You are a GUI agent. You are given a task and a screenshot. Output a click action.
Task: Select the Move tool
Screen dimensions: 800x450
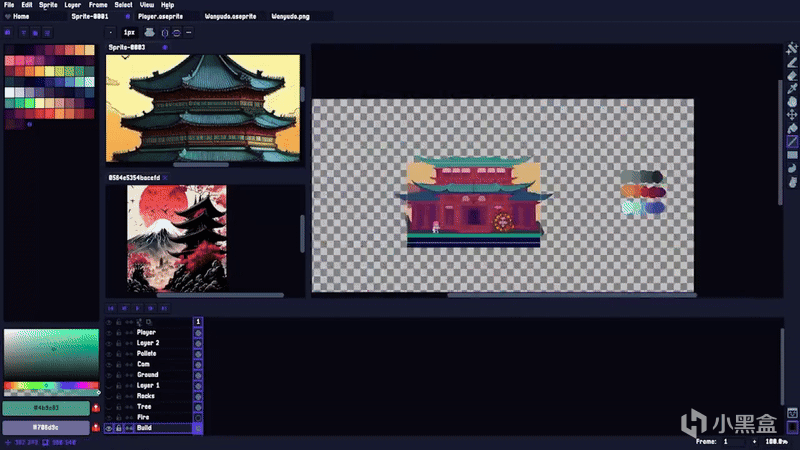792,115
